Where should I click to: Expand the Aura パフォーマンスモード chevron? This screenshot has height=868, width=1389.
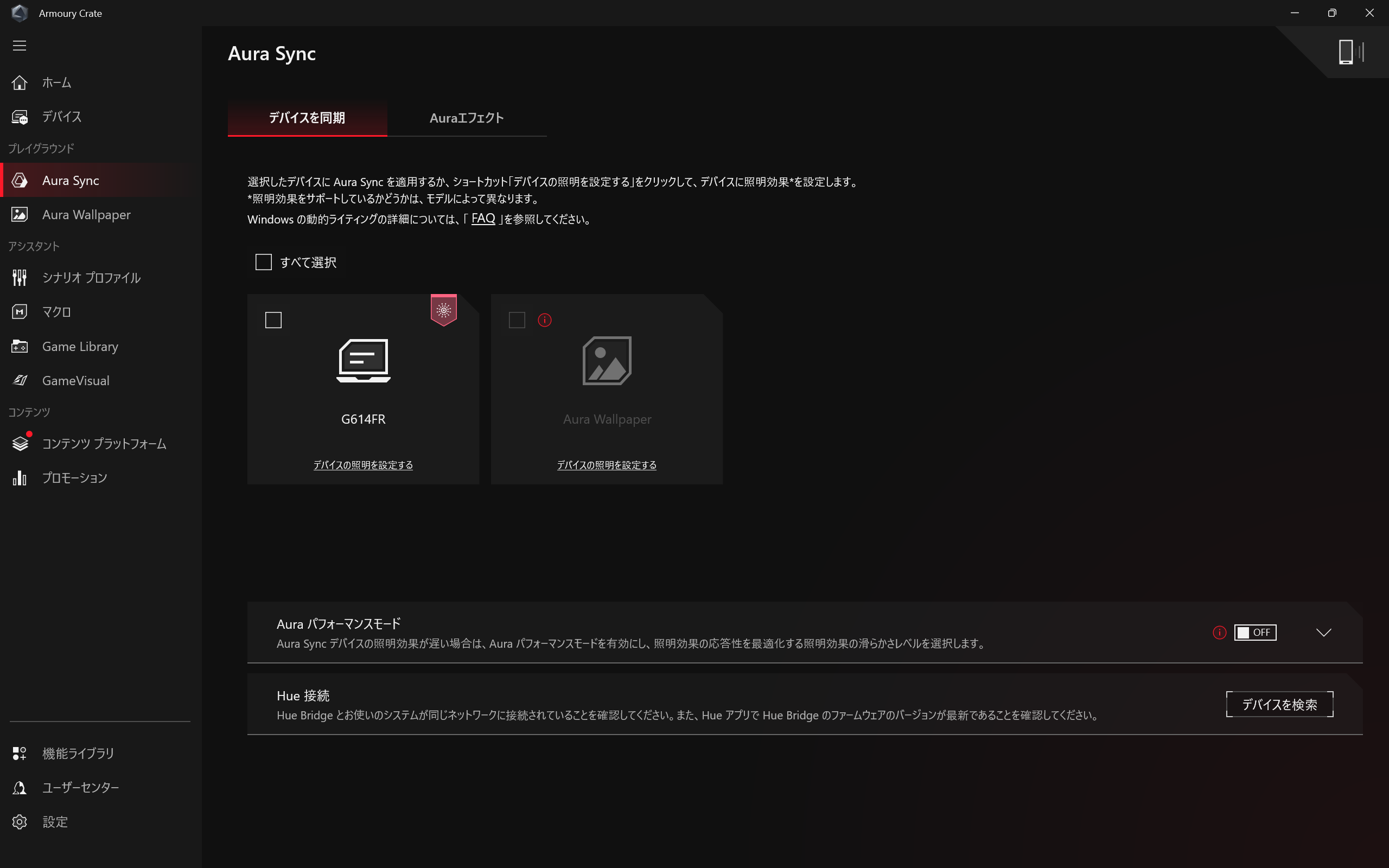(1323, 632)
